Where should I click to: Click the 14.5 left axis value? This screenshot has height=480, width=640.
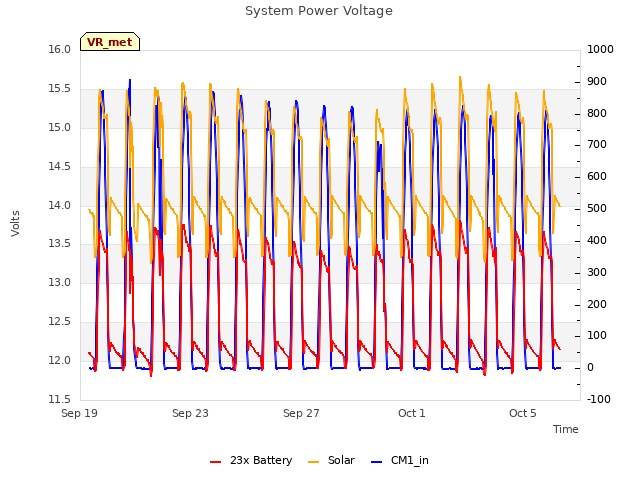click(x=60, y=166)
